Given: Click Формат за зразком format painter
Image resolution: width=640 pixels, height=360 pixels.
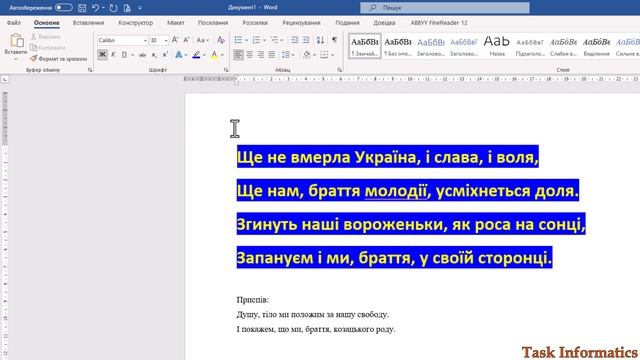Looking at the screenshot, I should (x=59, y=59).
